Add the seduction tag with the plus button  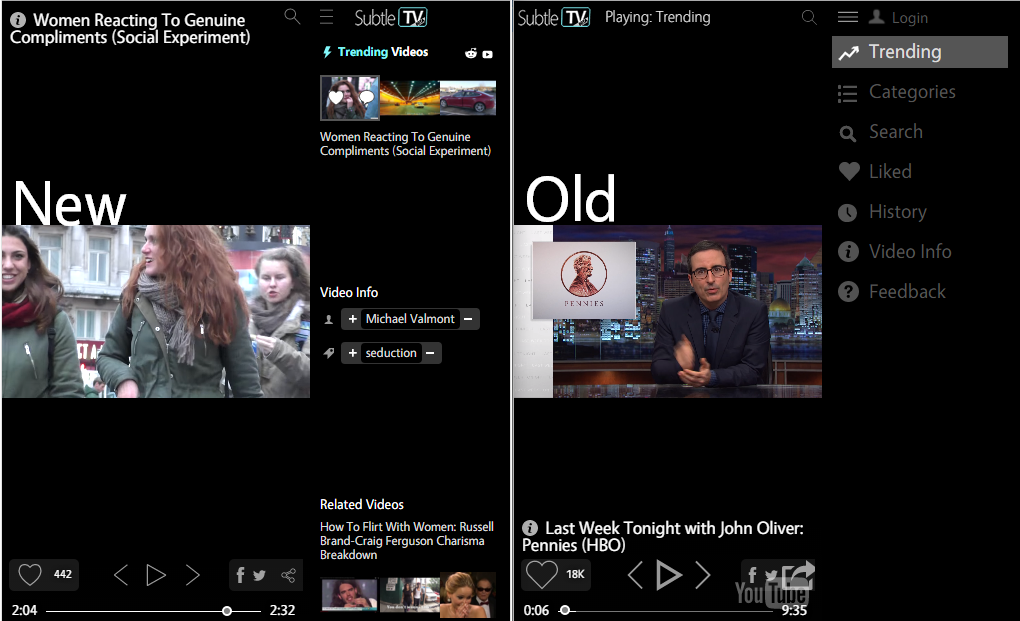[352, 353]
